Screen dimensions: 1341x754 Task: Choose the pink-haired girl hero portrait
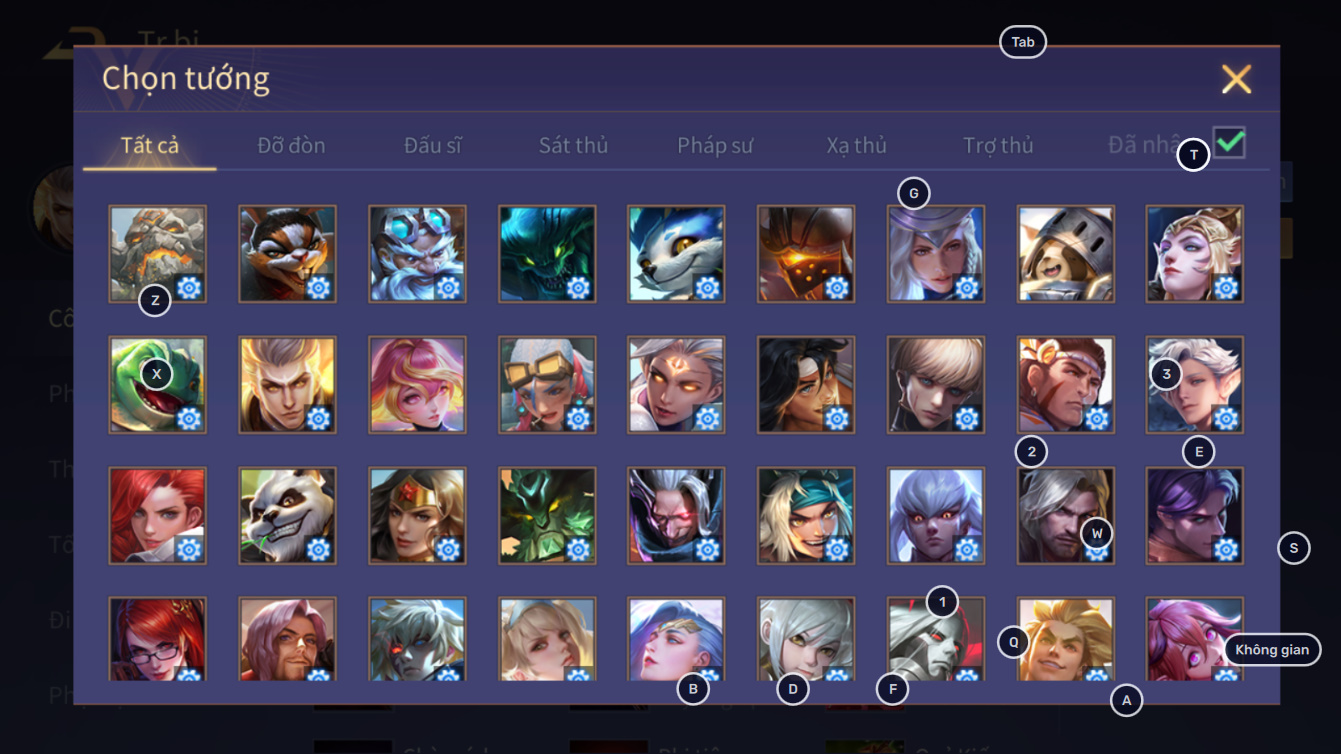[417, 385]
